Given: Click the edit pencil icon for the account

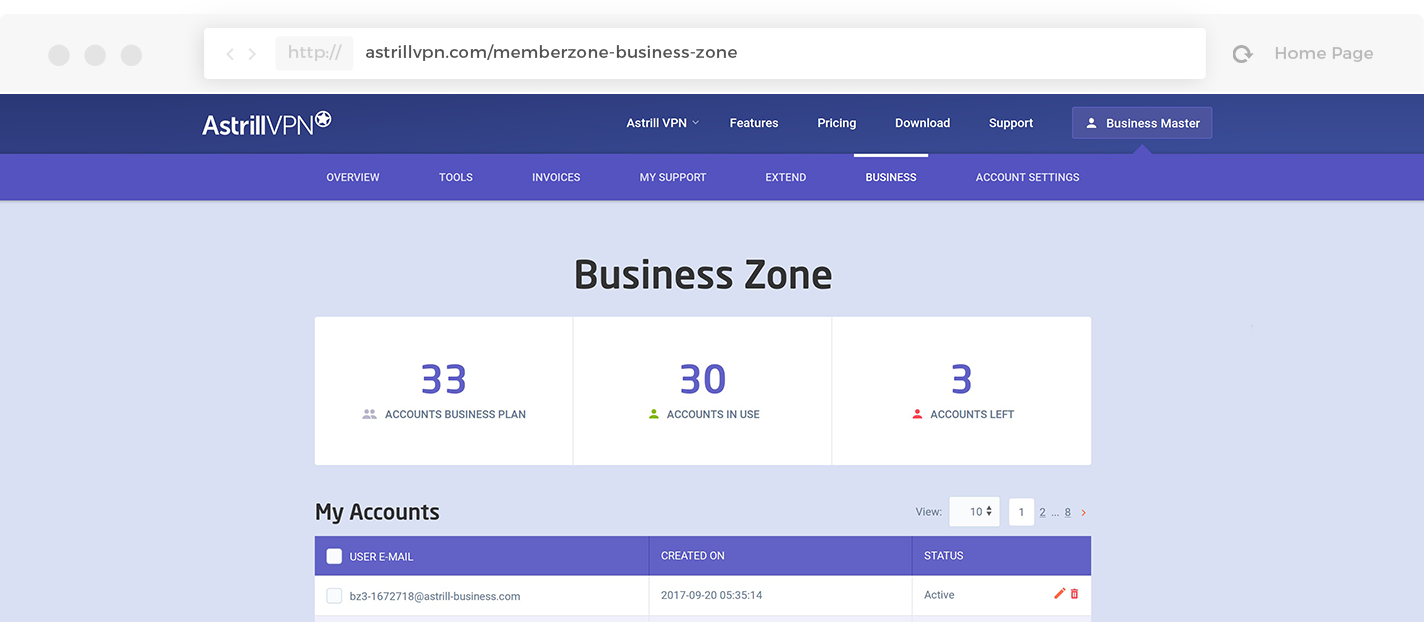Looking at the screenshot, I should coord(1059,594).
